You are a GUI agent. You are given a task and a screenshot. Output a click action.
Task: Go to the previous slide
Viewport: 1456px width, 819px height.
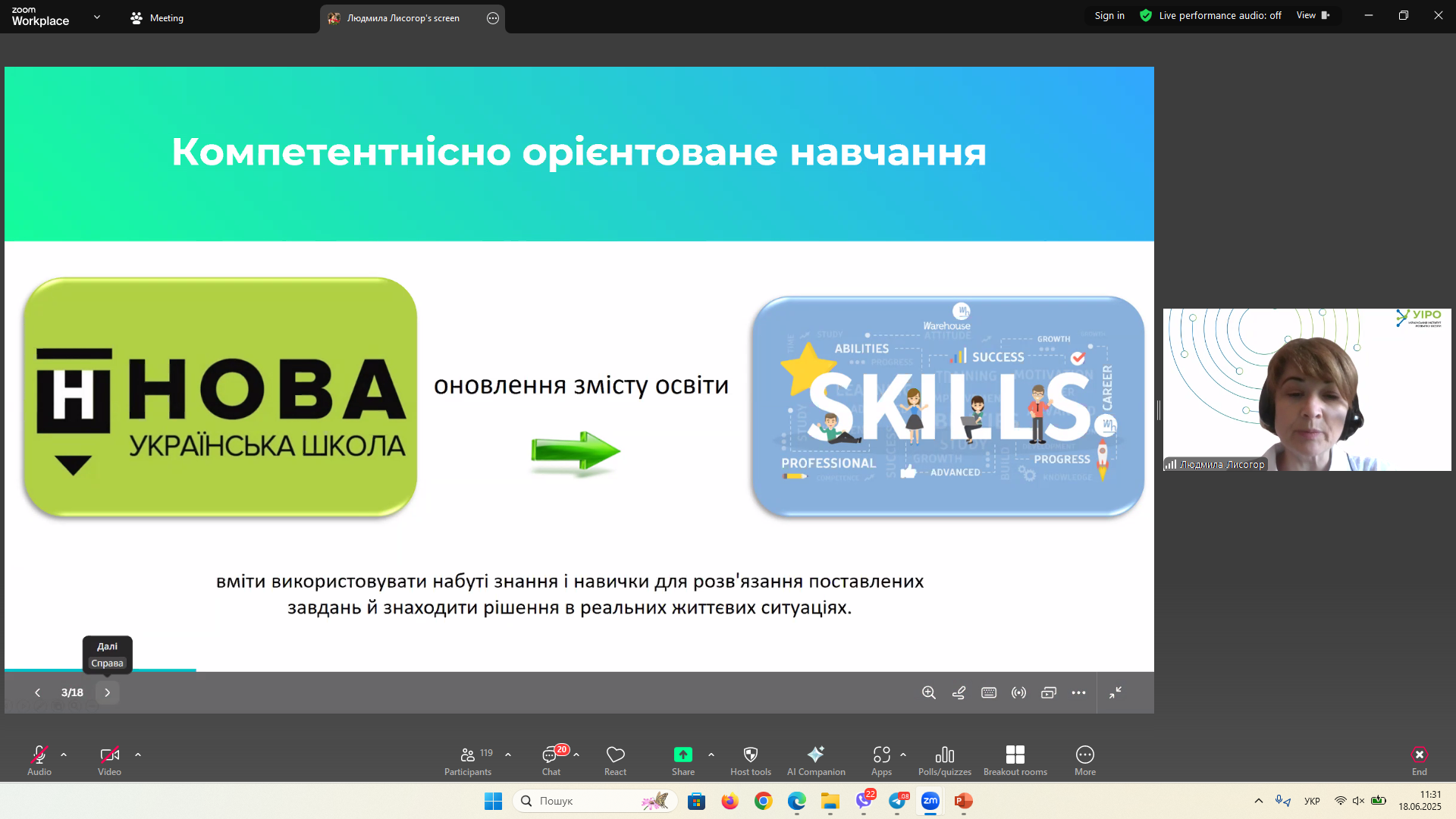[37, 692]
